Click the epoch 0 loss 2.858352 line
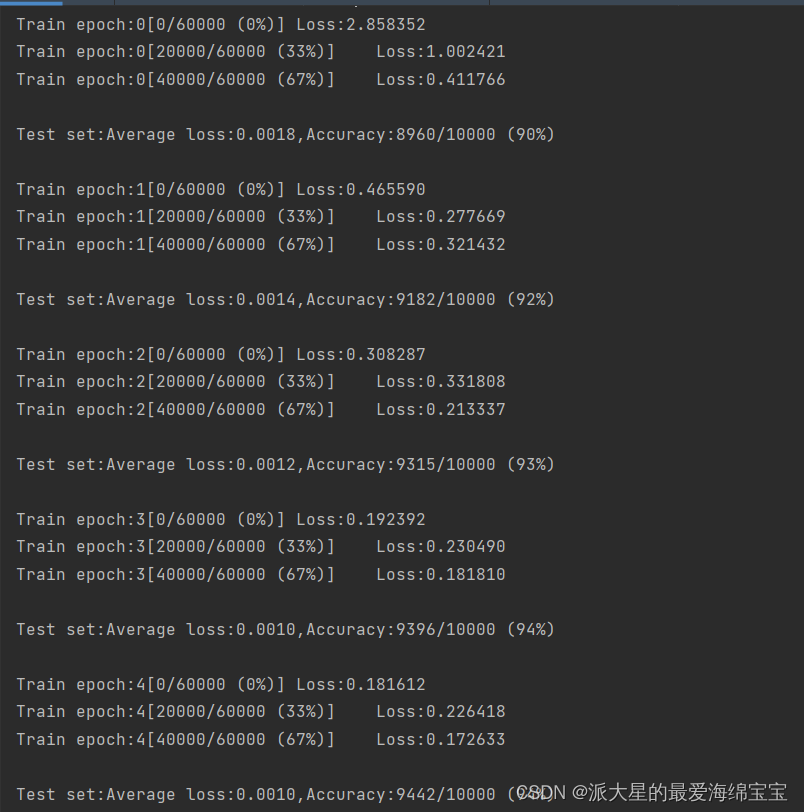Viewport: 804px width, 812px height. click(x=220, y=24)
